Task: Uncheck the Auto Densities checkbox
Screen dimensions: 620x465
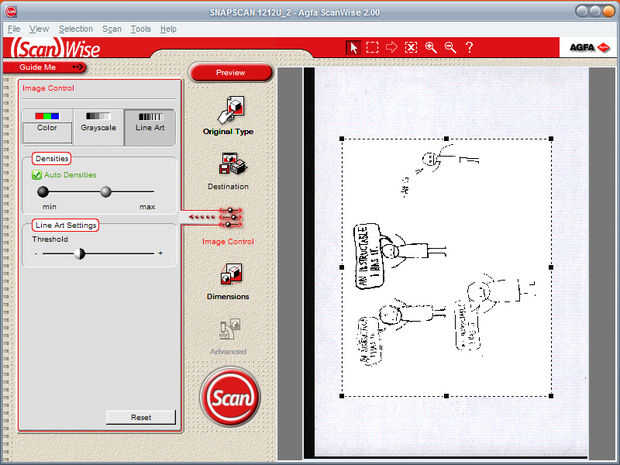Action: point(37,175)
